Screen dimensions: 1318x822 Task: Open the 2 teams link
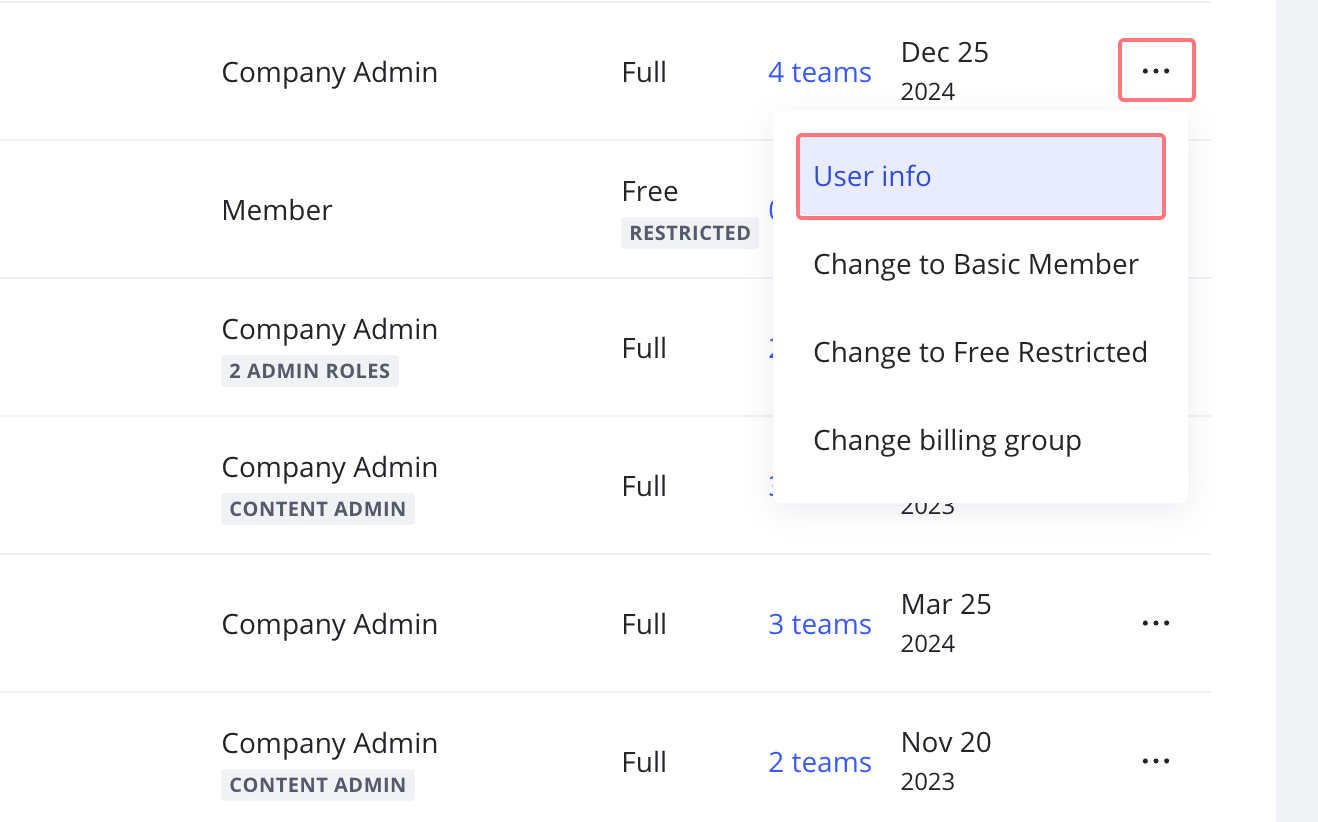819,762
